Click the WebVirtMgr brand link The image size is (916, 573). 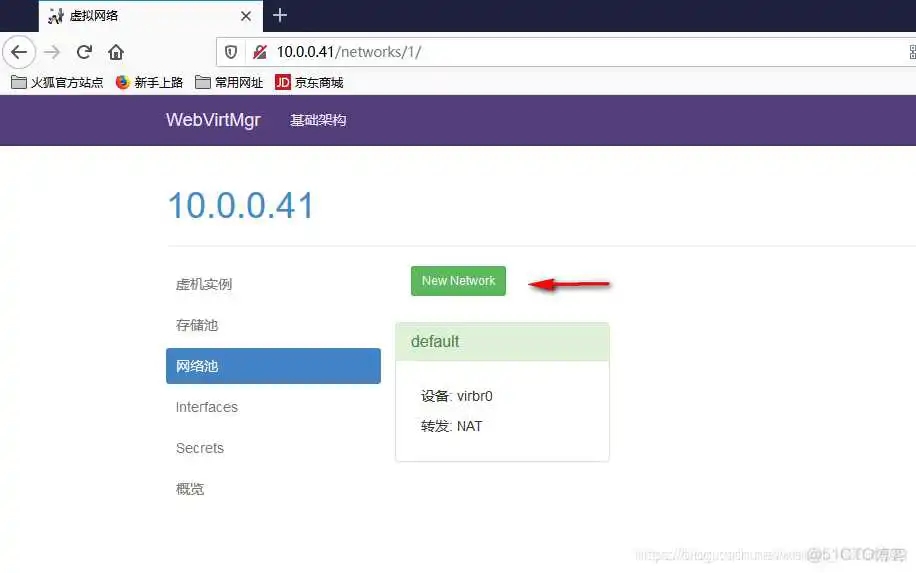pyautogui.click(x=213, y=120)
